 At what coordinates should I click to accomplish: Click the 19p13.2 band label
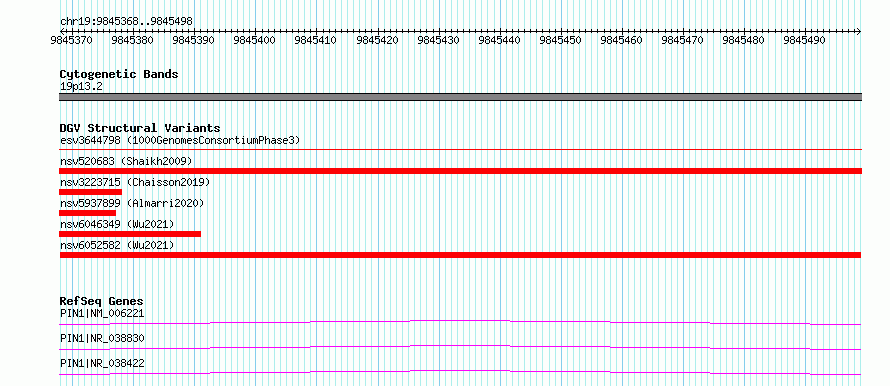81,86
